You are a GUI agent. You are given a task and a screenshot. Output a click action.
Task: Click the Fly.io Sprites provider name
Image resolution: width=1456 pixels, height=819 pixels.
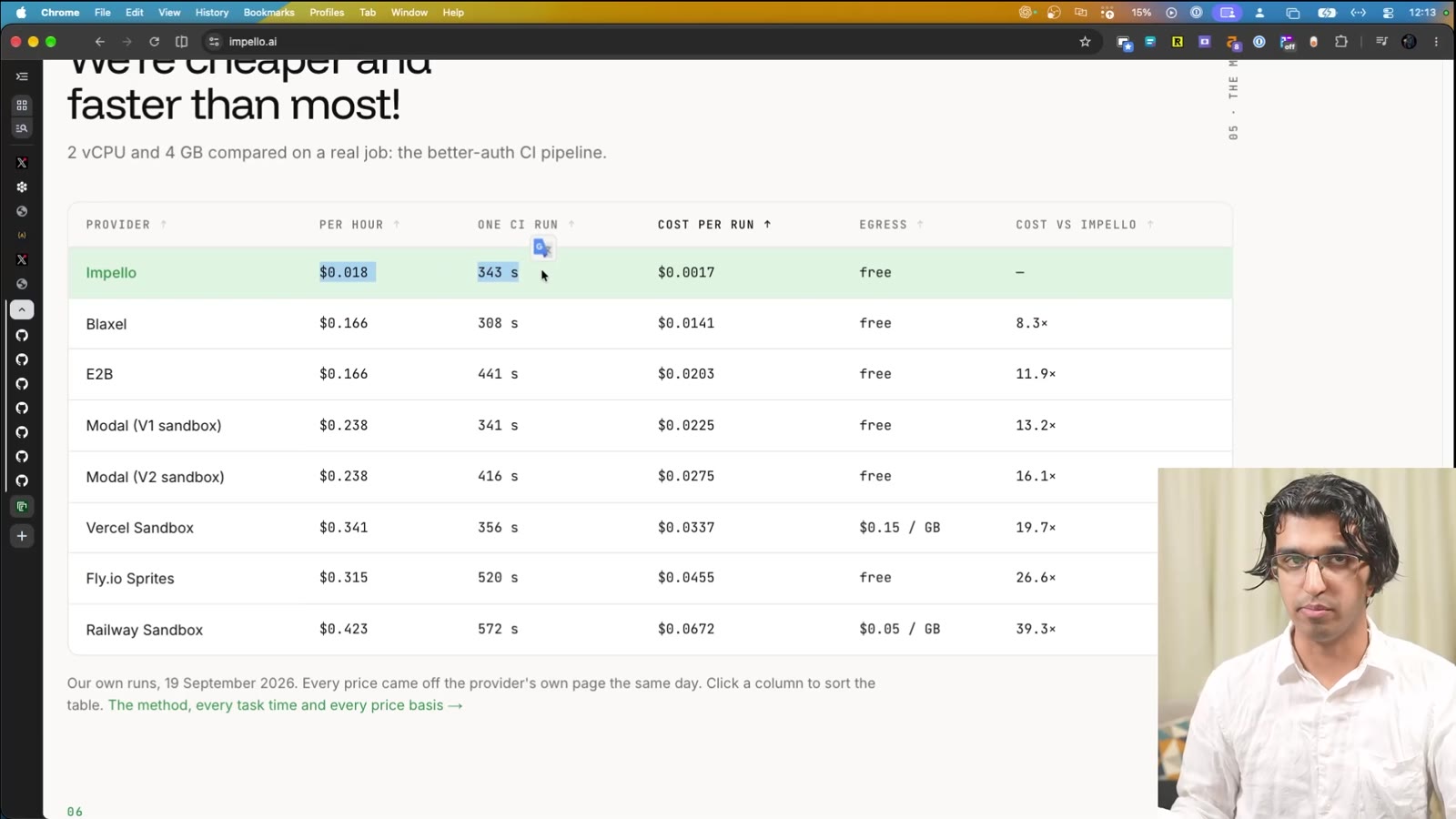click(x=130, y=579)
